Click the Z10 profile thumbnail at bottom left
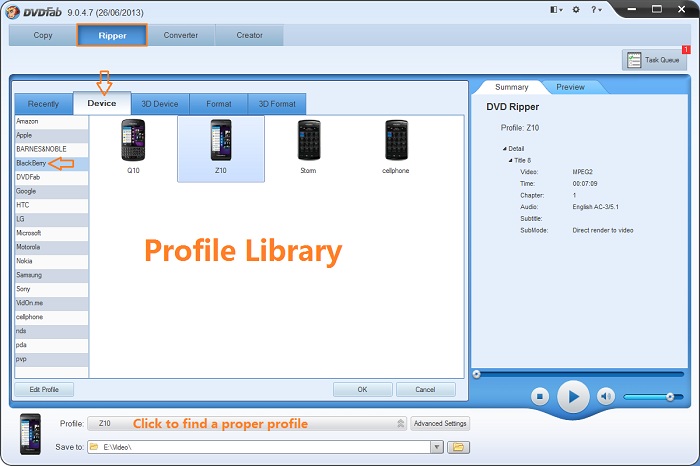Image resolution: width=700 pixels, height=466 pixels. (x=30, y=434)
